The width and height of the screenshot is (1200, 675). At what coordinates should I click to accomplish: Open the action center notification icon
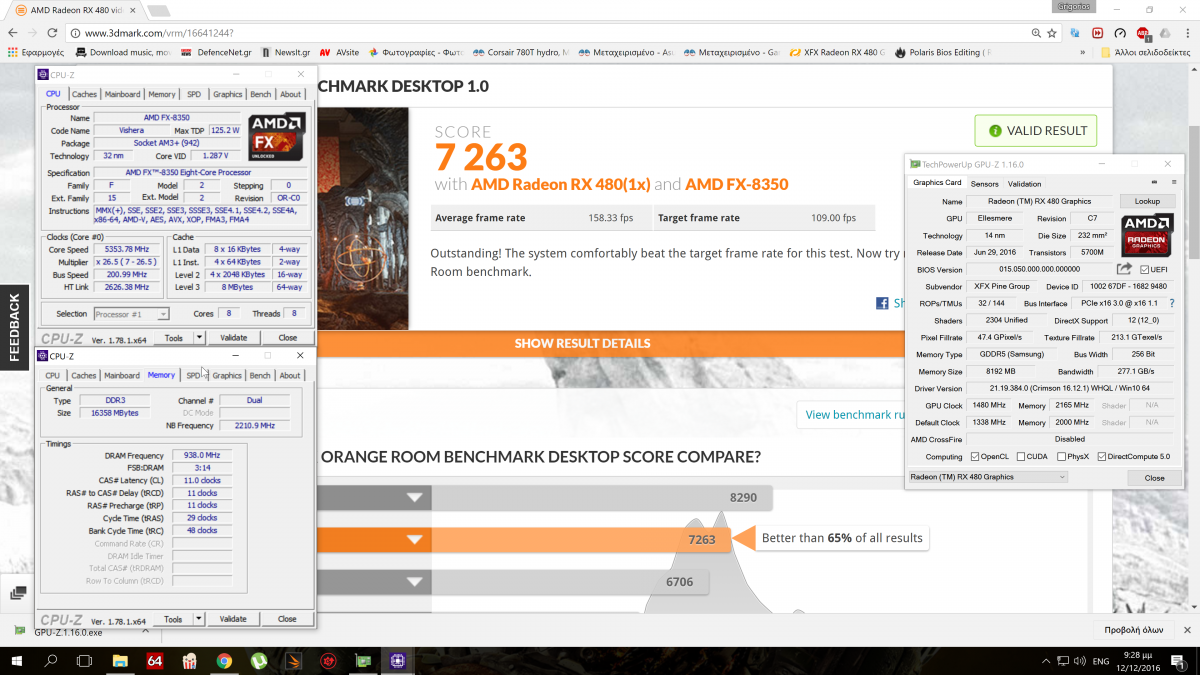[1179, 660]
